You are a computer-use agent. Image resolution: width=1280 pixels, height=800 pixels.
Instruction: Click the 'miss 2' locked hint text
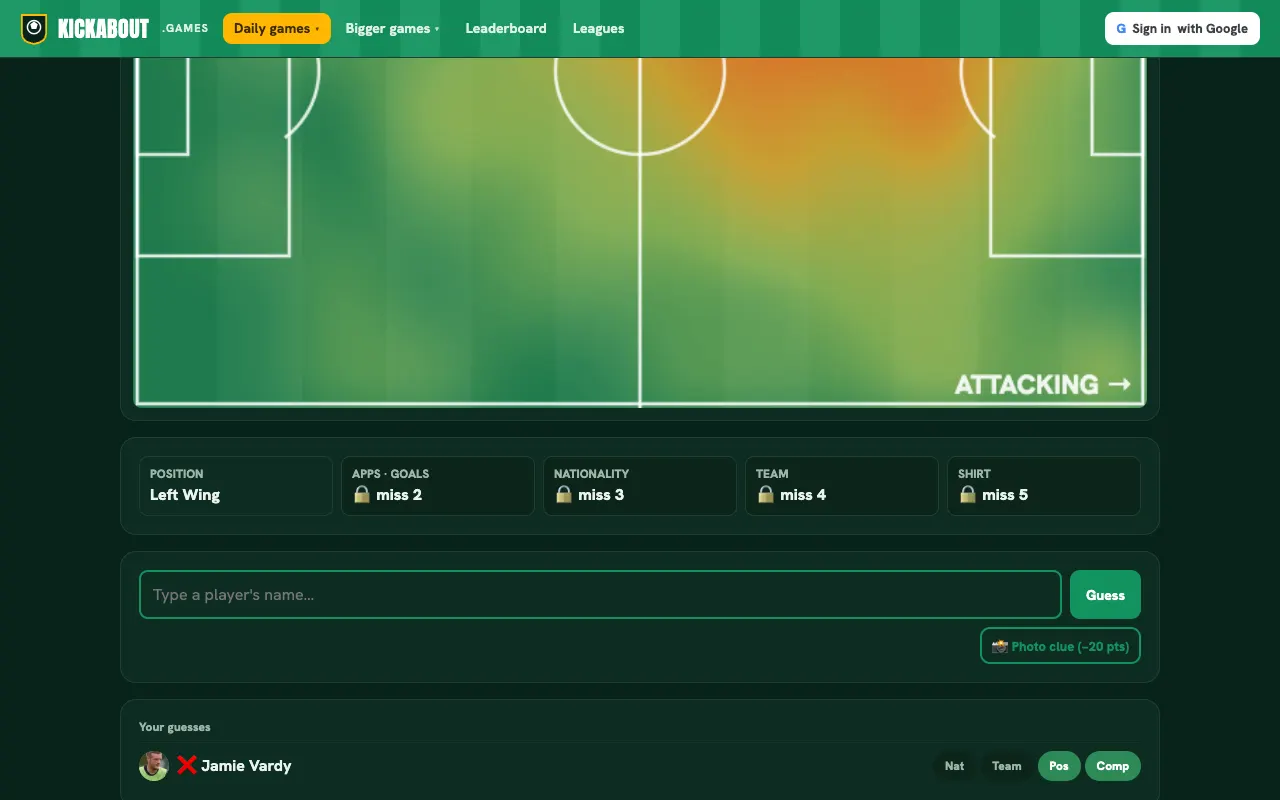click(x=399, y=495)
